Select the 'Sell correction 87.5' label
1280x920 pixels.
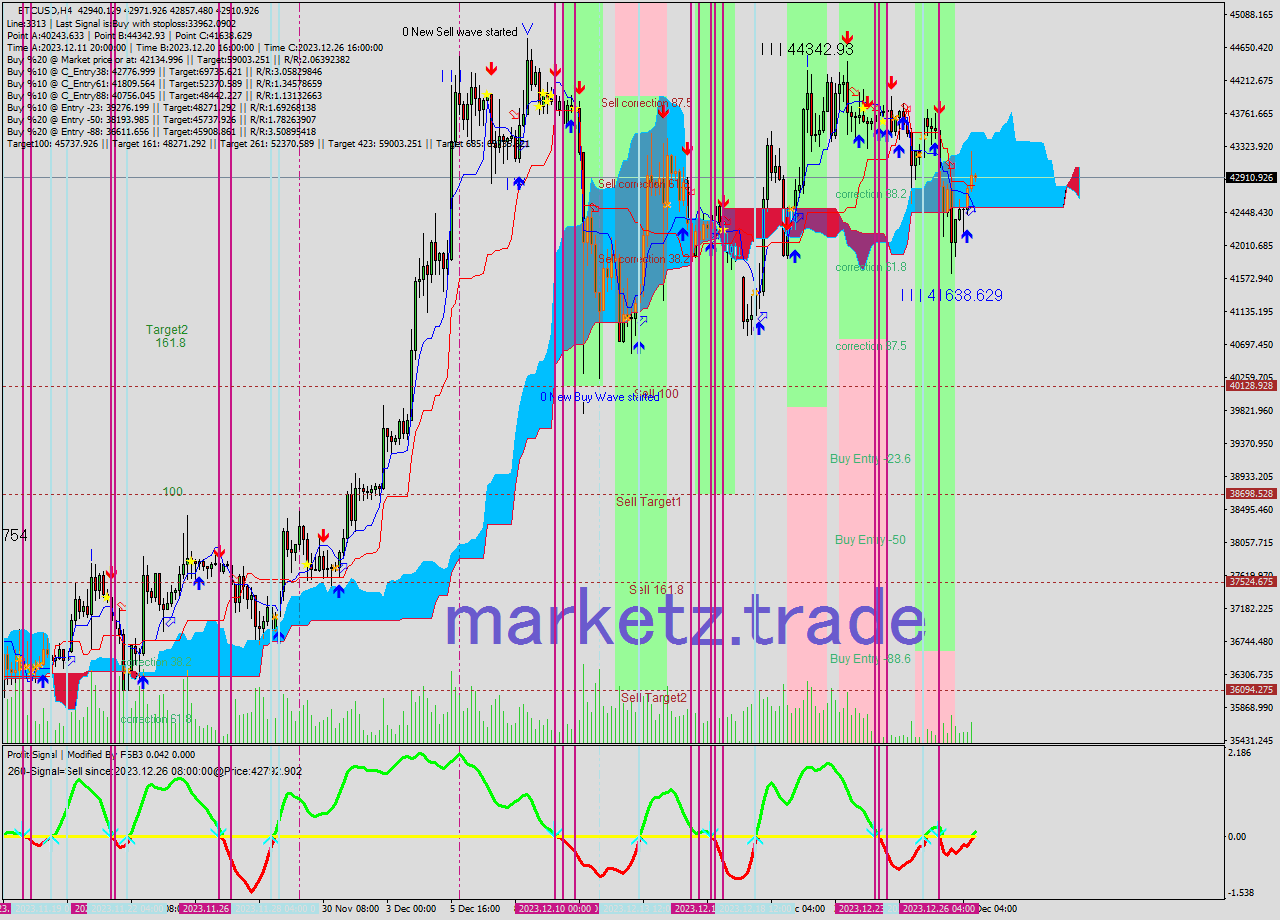coord(647,103)
